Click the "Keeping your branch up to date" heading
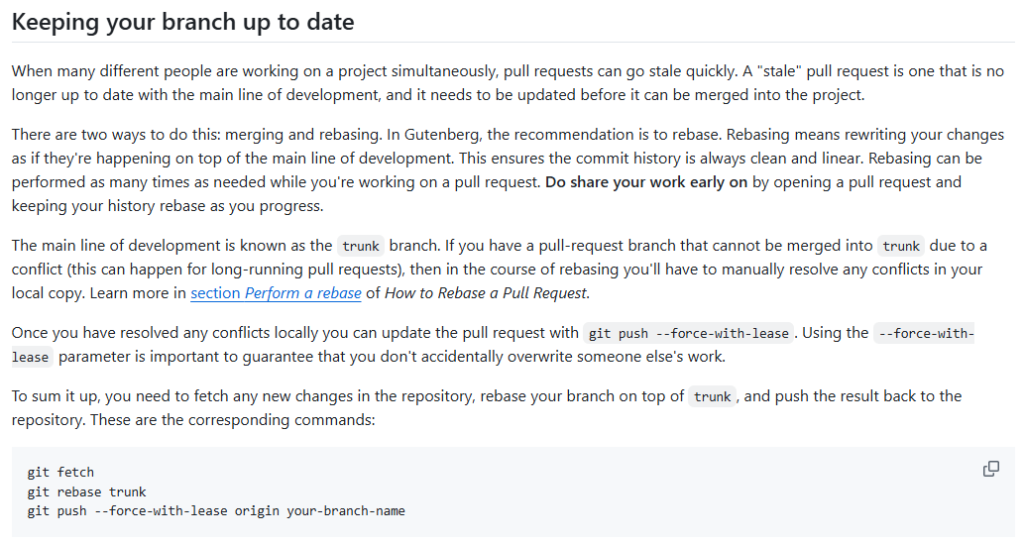Screen dimensions: 1024x544 [x=183, y=21]
